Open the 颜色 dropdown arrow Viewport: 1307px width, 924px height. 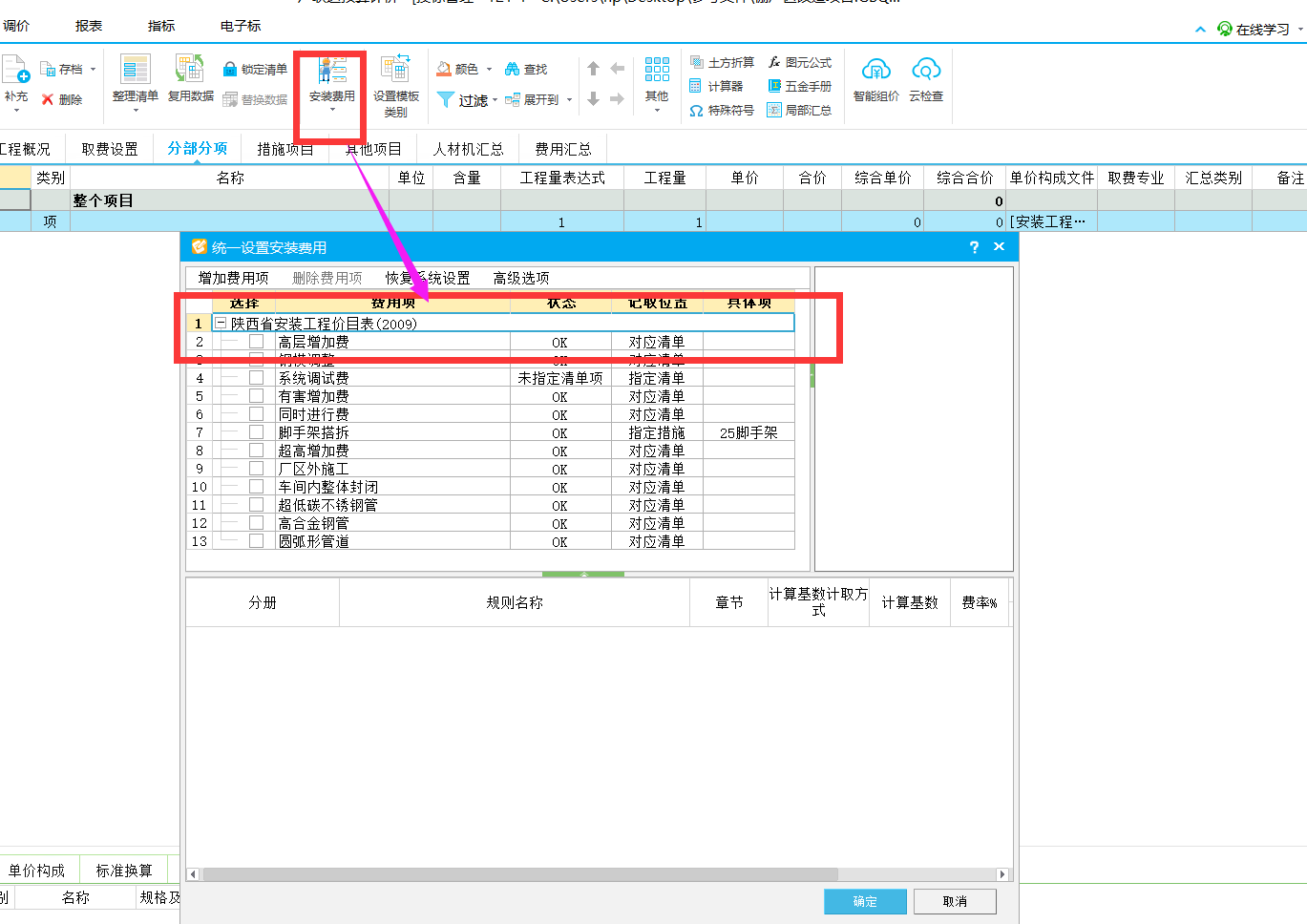click(489, 70)
